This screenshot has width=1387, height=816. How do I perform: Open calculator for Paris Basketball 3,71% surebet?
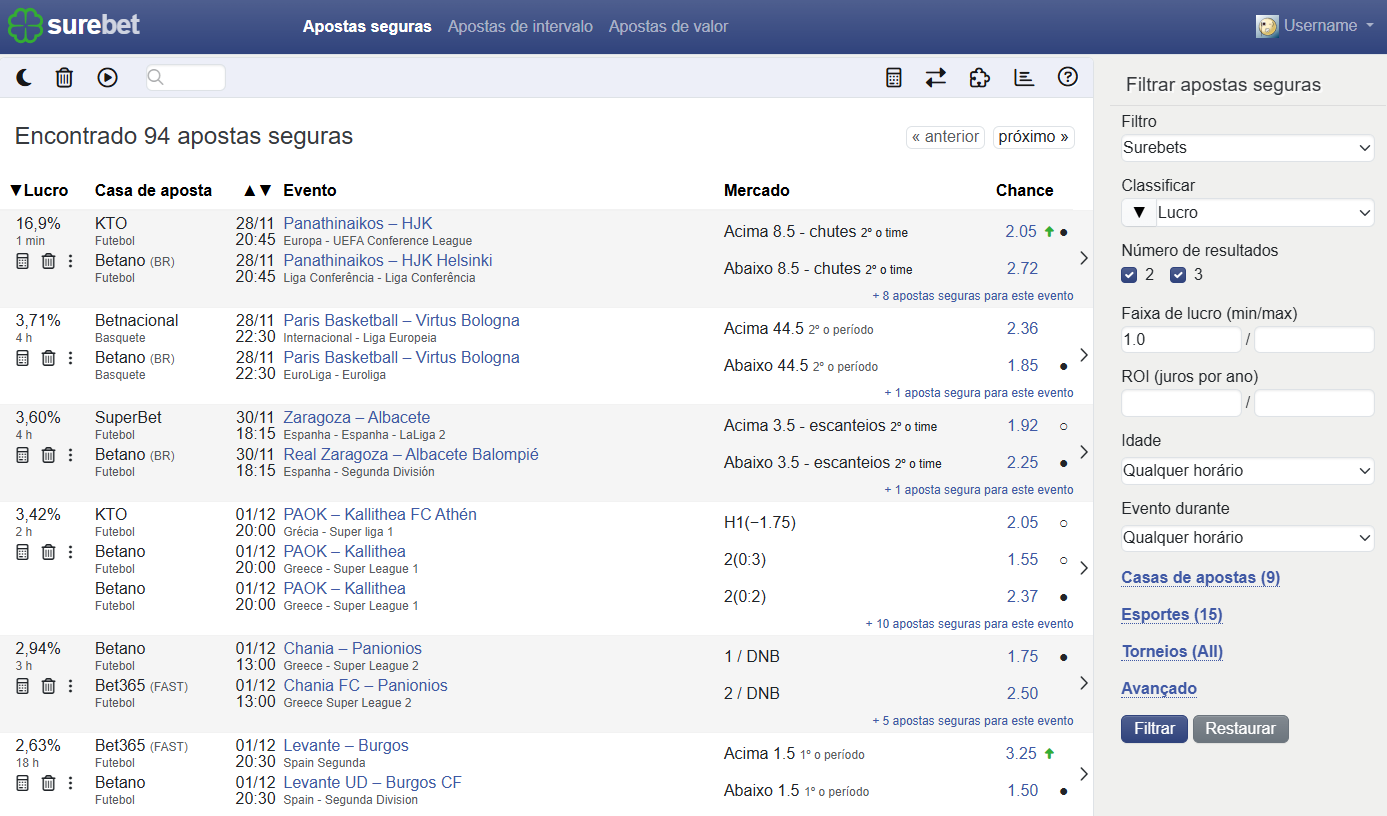point(23,358)
